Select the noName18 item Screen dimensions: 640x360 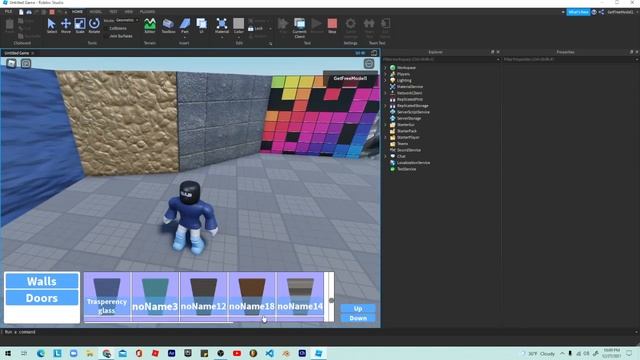252,296
